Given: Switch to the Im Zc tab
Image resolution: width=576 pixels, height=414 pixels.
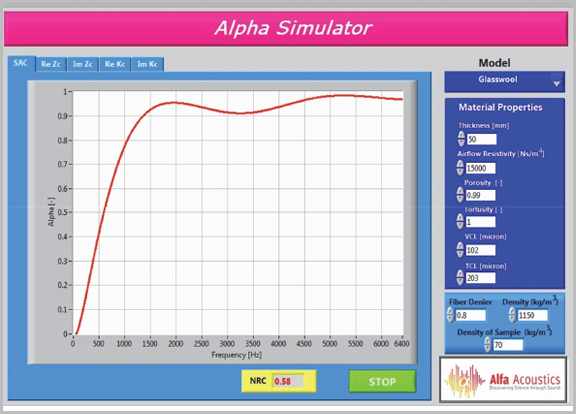Looking at the screenshot, I should click(83, 64).
